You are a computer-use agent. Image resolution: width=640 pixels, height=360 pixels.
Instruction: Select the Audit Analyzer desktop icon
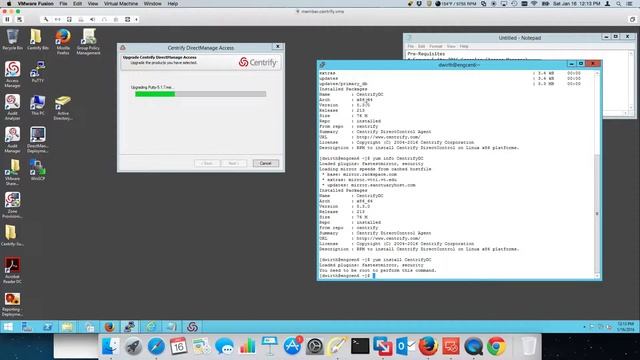click(12, 107)
